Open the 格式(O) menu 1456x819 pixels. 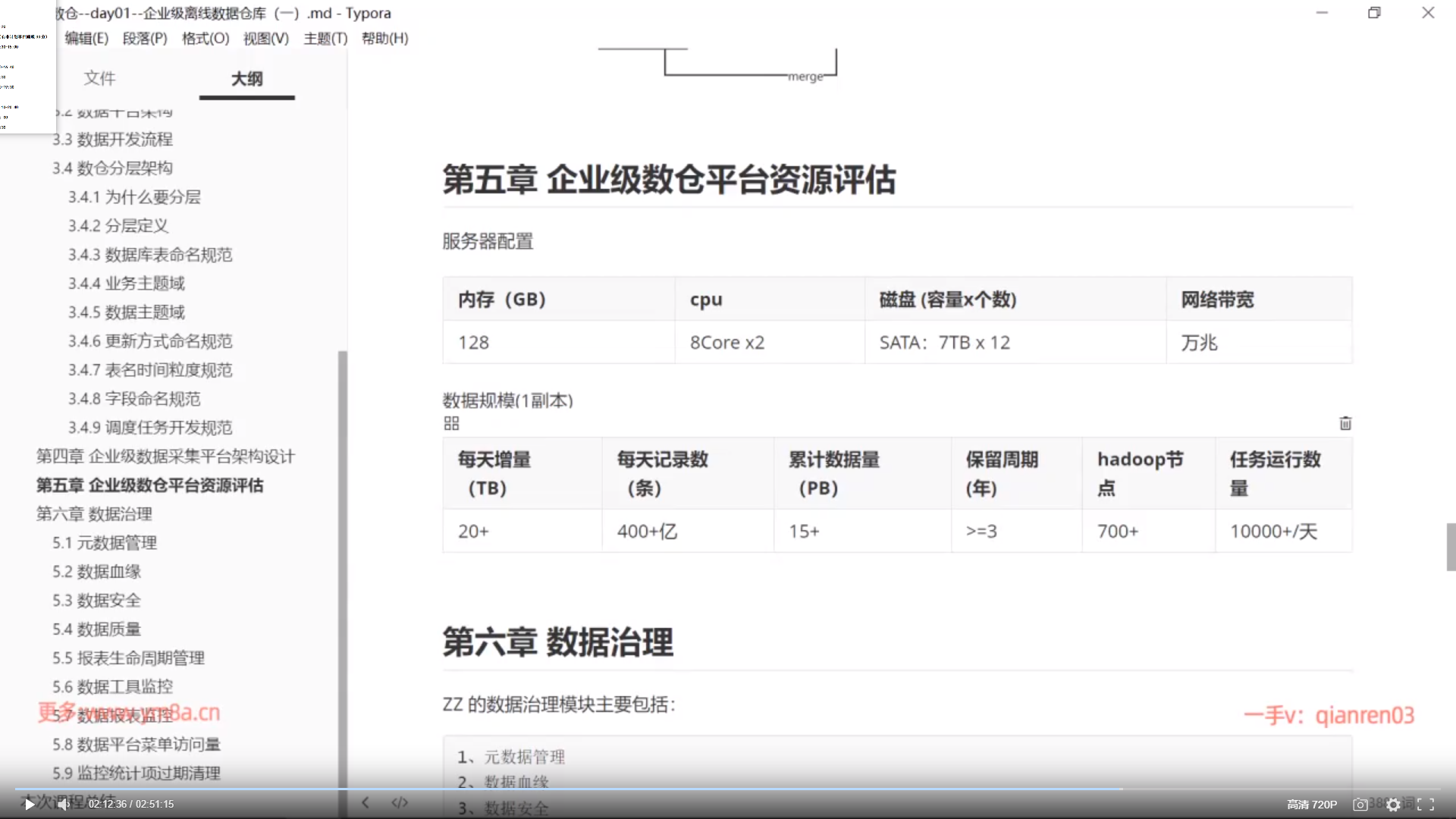pos(205,38)
